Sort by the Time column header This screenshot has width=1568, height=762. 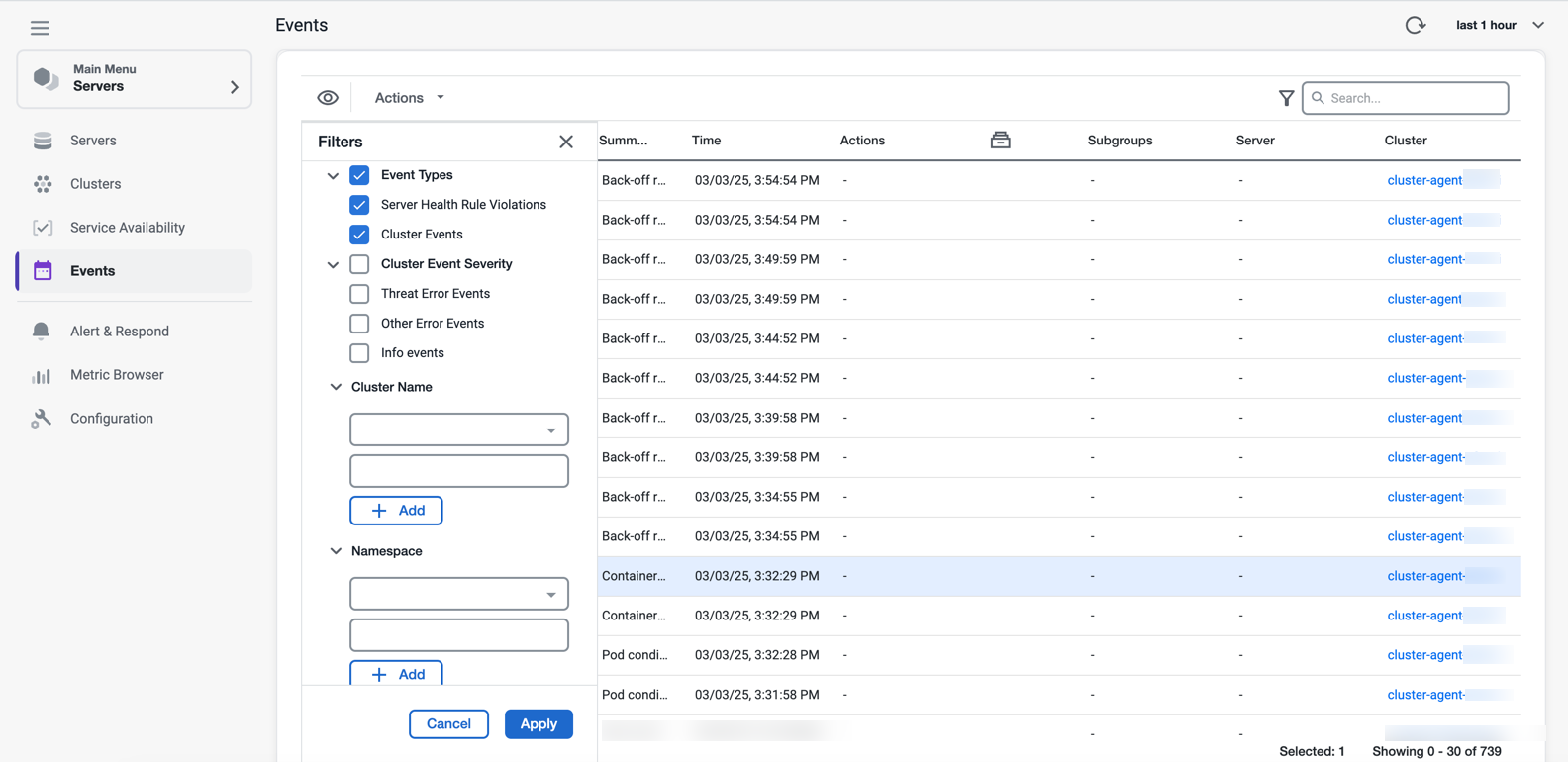click(706, 141)
